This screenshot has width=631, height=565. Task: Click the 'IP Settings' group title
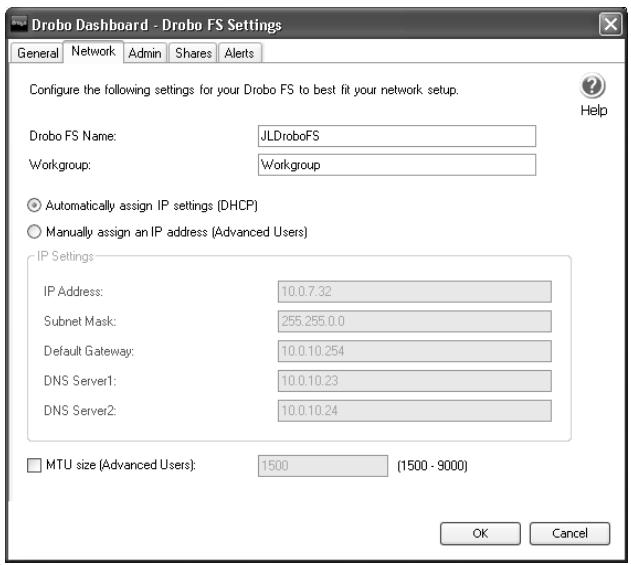[x=65, y=256]
